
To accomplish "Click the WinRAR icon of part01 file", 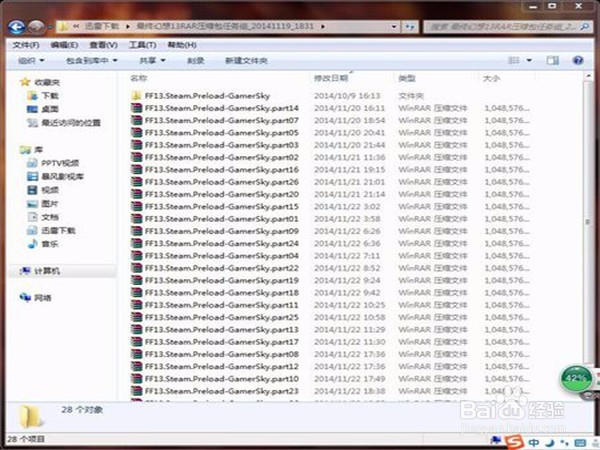I will pos(136,219).
